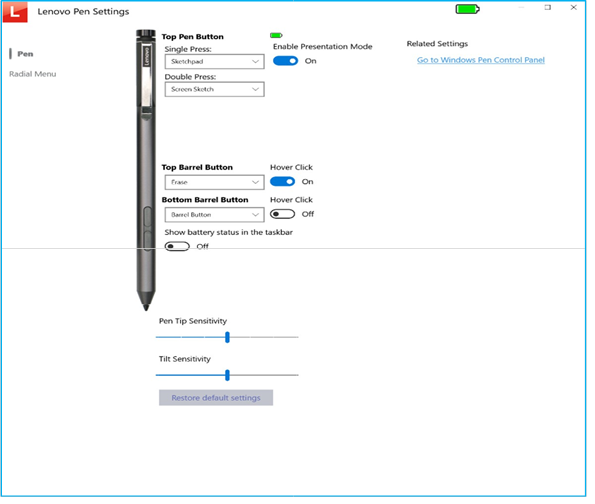
Task: Click the large battery icon in title bar
Action: [468, 9]
